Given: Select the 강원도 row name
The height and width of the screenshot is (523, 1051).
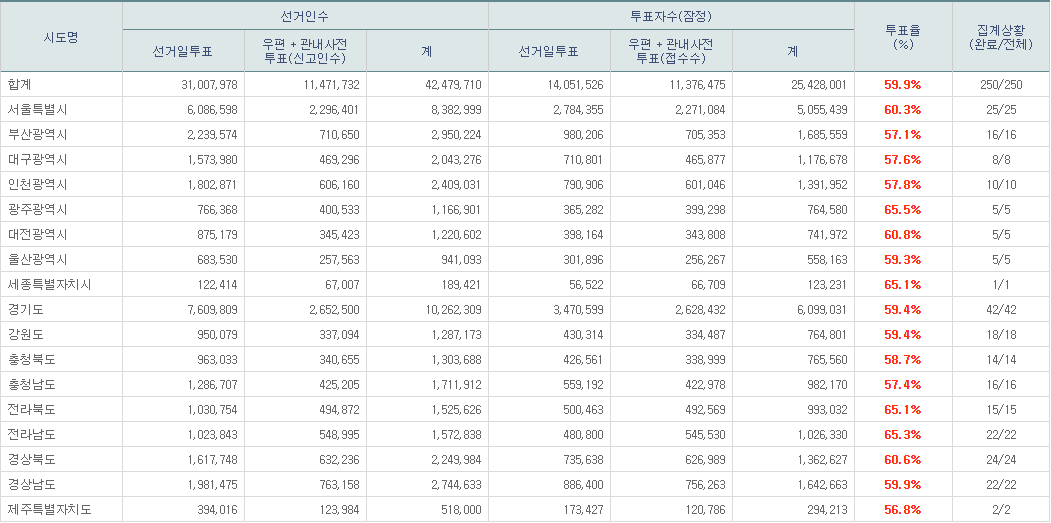Looking at the screenshot, I should (x=25, y=335).
